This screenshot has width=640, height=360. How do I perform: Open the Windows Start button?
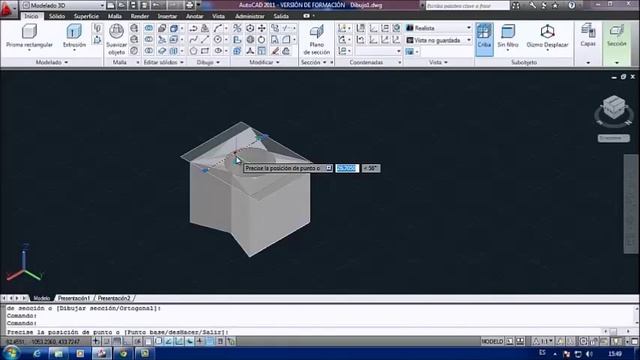11,353
